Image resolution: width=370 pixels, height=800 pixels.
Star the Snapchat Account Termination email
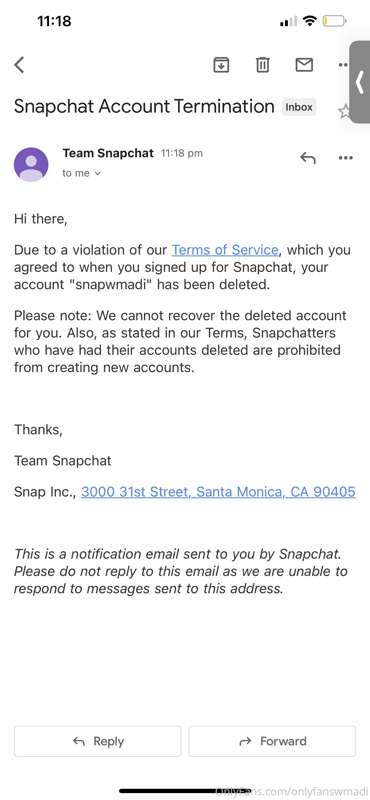pyautogui.click(x=345, y=111)
